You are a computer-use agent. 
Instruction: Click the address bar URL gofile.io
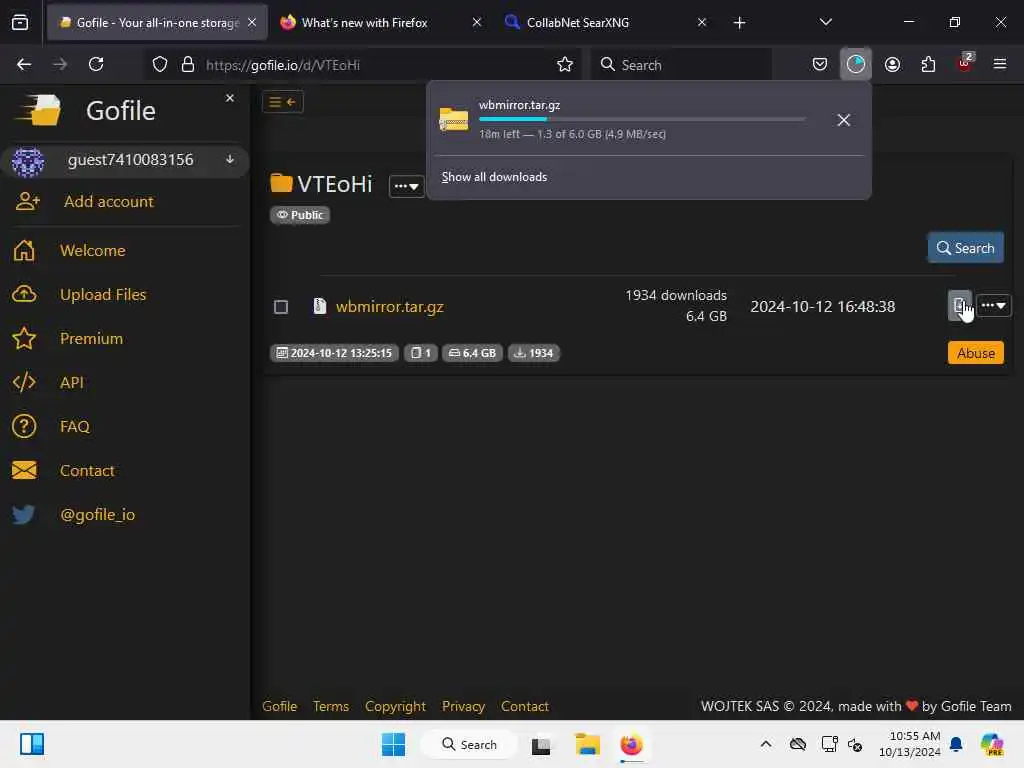point(282,65)
